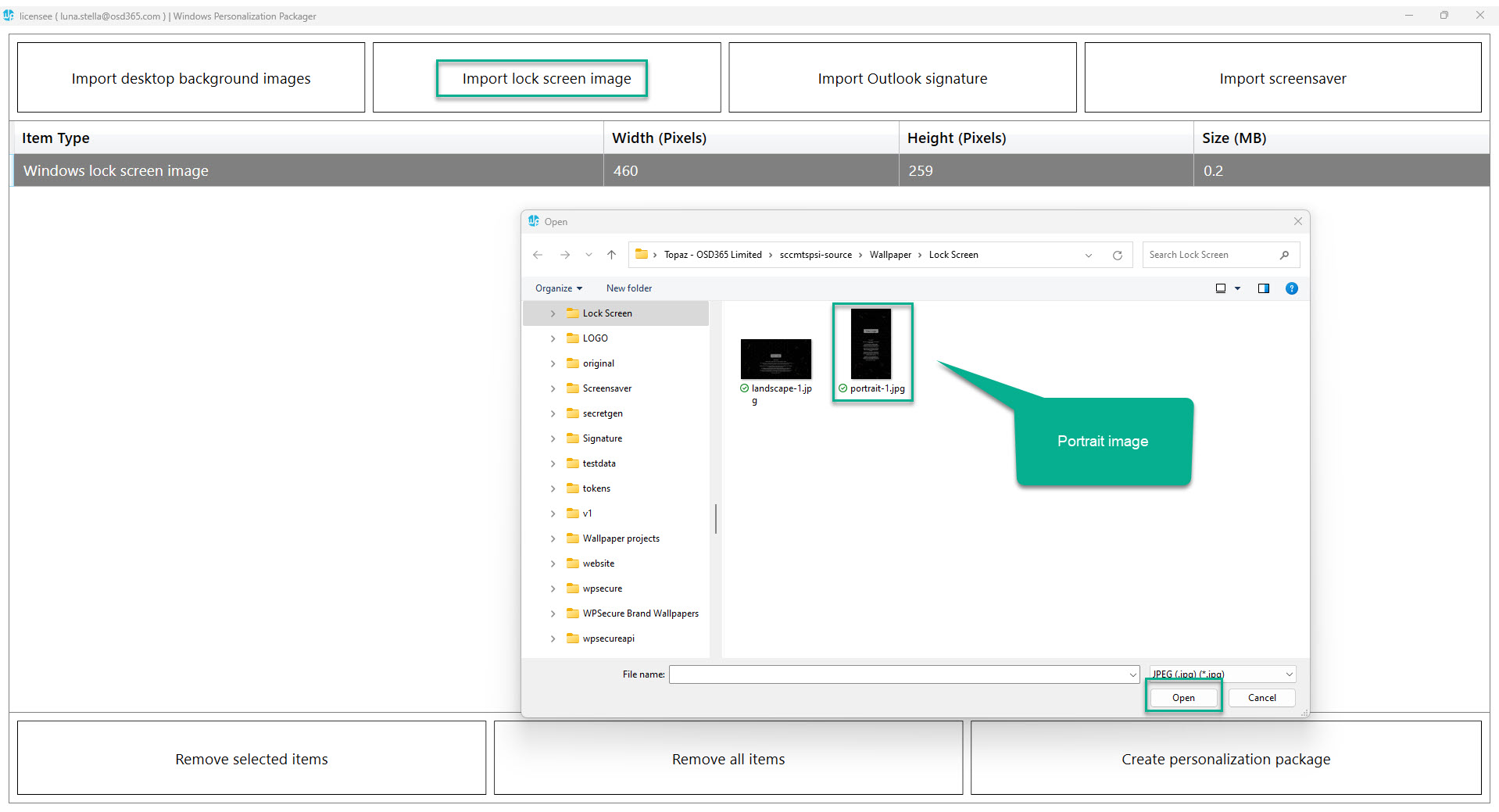
Task: Click New folder in the dialog toolbar
Action: [628, 288]
